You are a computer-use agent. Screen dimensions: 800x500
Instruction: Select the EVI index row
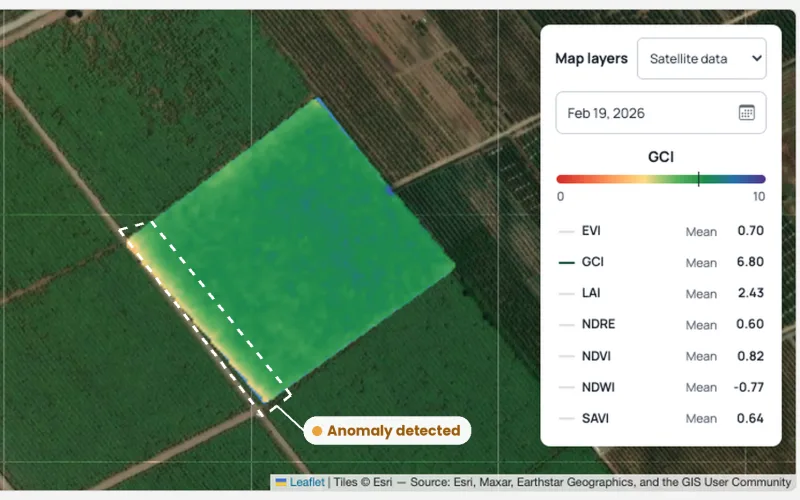(661, 231)
